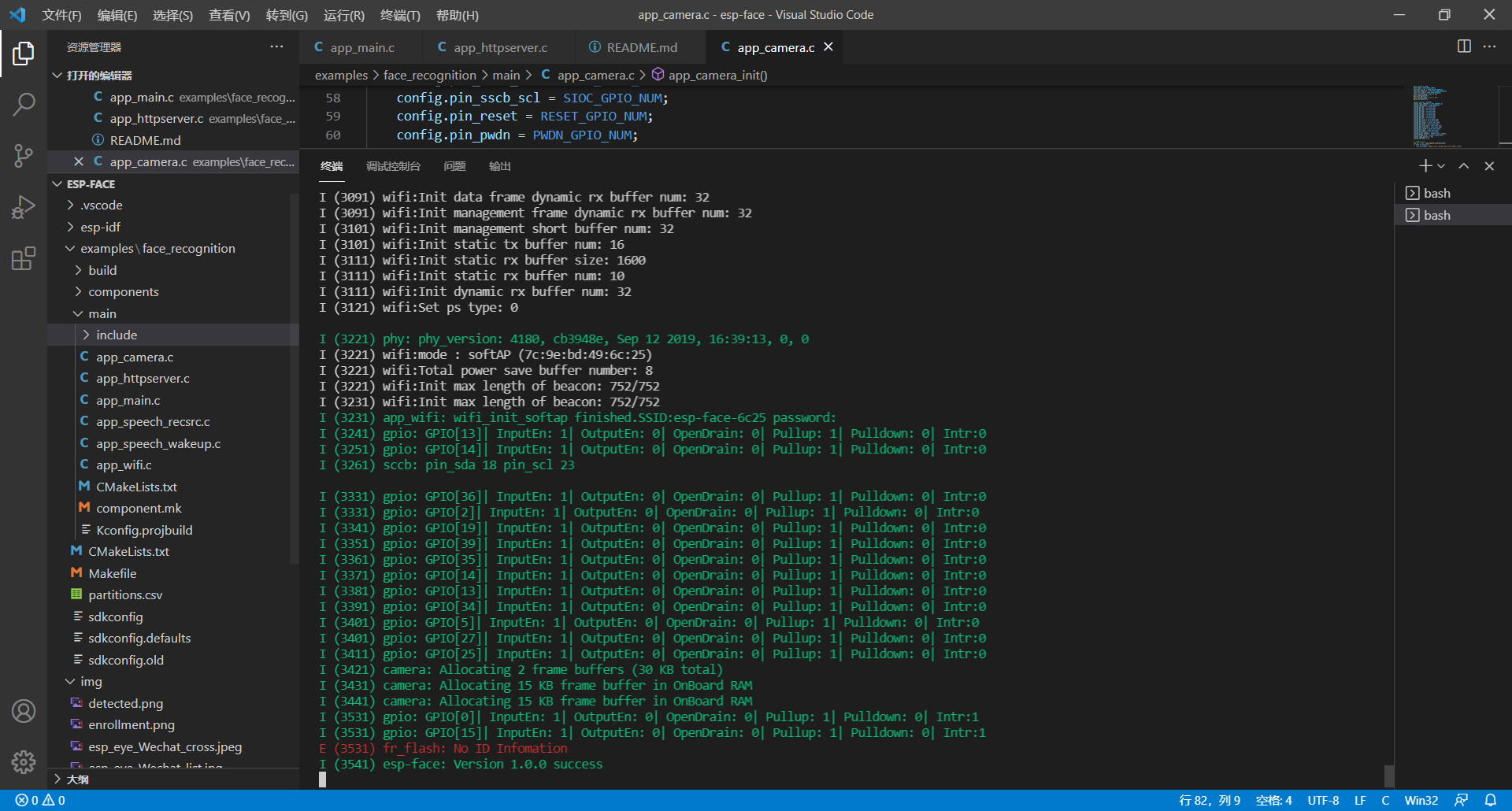Viewport: 1512px width, 811px height.
Task: Change file encoding UTF-8
Action: click(1323, 800)
